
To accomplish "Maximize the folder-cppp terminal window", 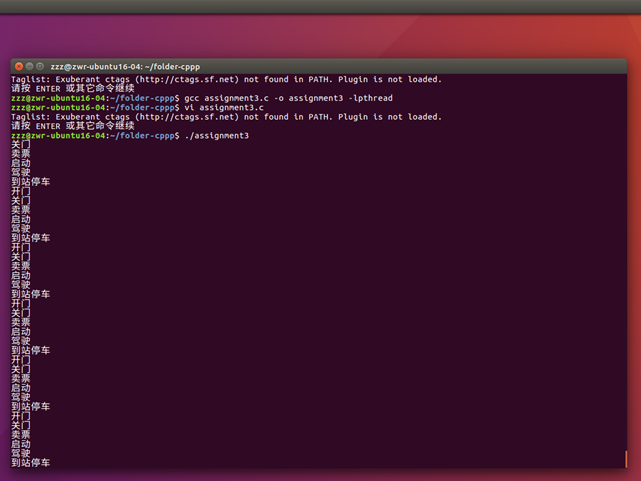I will 40,66.
